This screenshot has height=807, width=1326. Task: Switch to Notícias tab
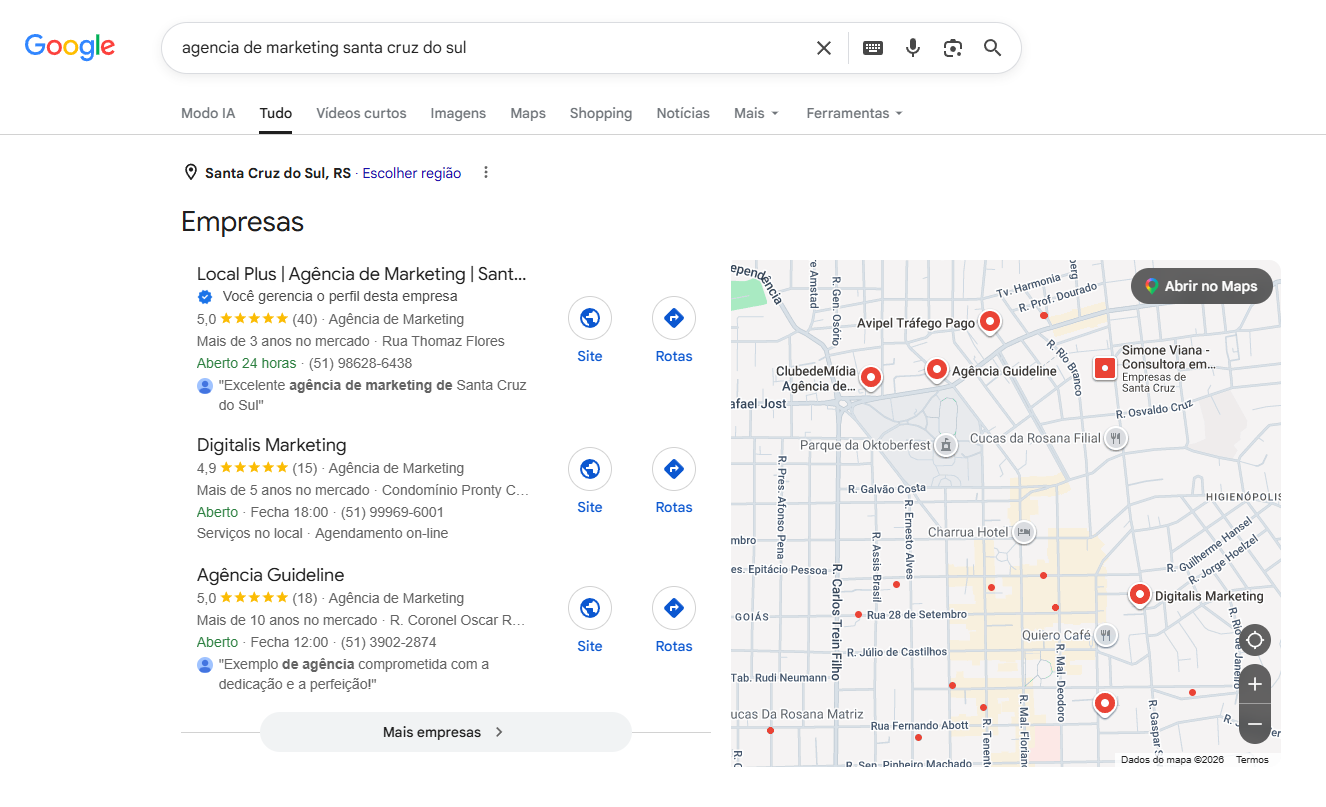pyautogui.click(x=683, y=113)
